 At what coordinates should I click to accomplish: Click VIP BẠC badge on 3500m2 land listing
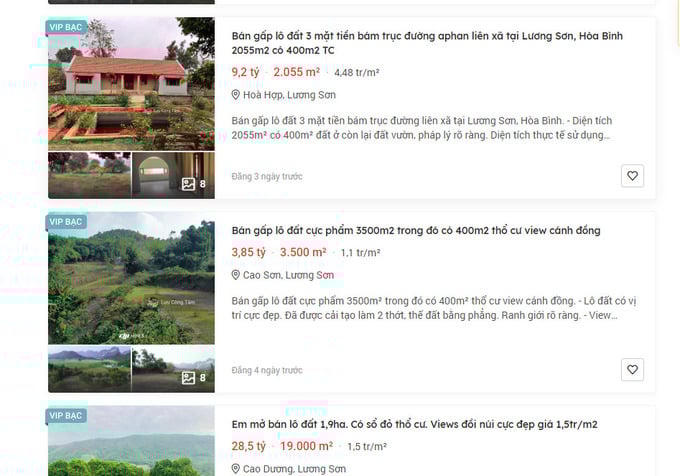click(x=65, y=222)
